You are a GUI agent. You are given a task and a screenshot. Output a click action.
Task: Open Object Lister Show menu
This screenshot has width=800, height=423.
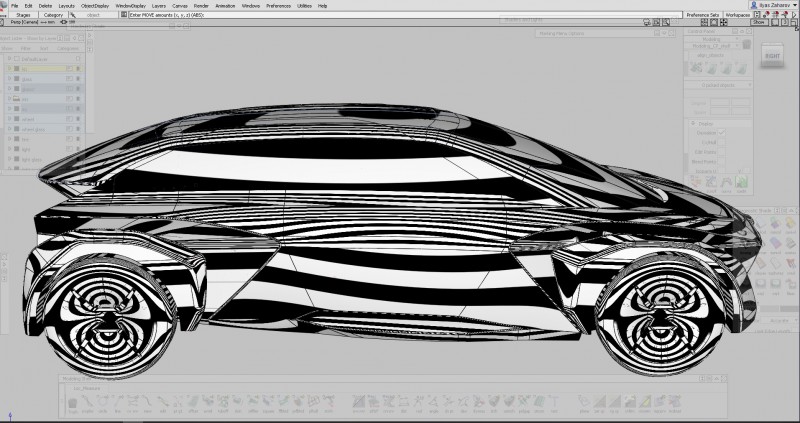pos(7,48)
